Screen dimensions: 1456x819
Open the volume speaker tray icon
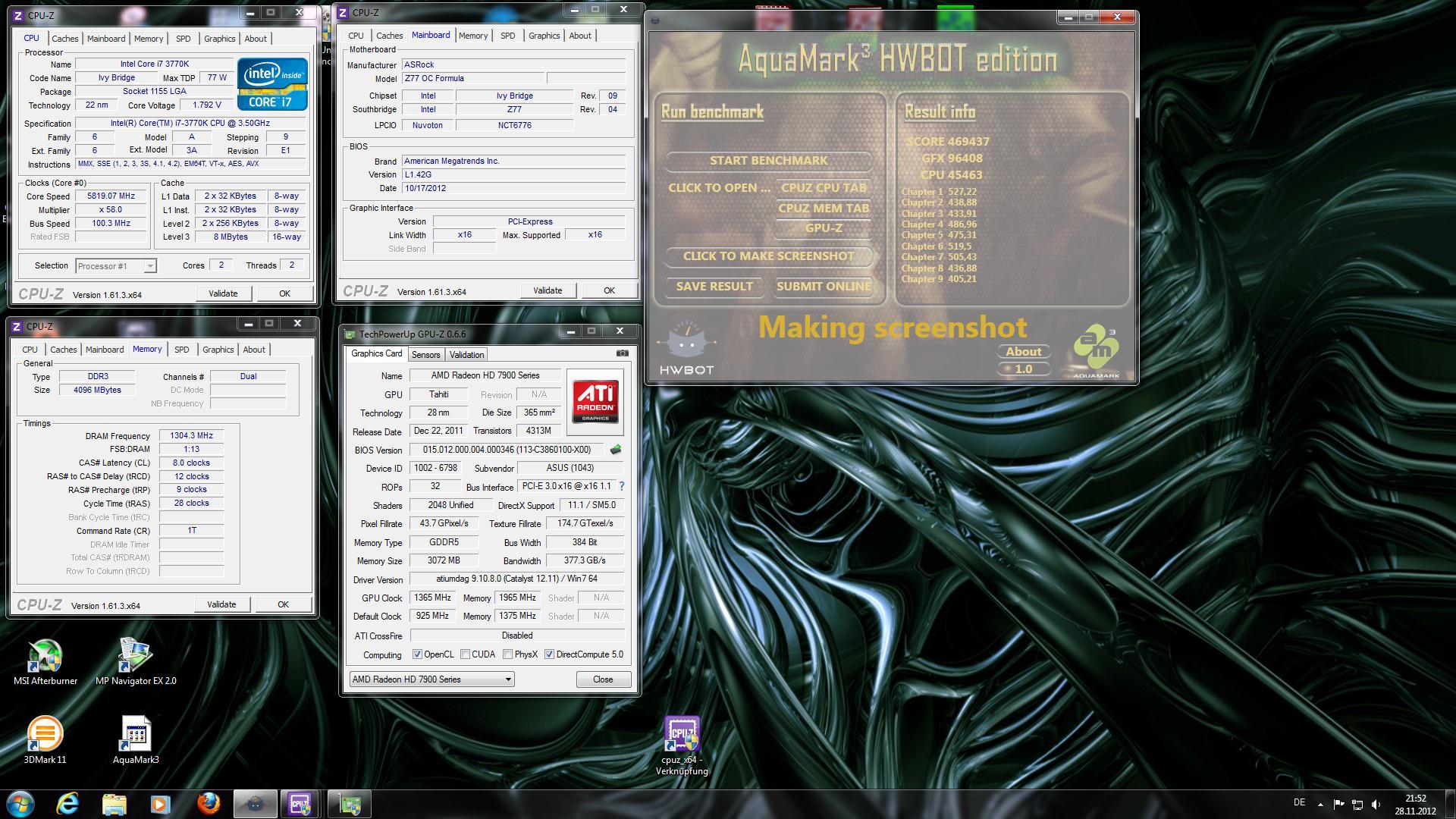[x=1376, y=805]
